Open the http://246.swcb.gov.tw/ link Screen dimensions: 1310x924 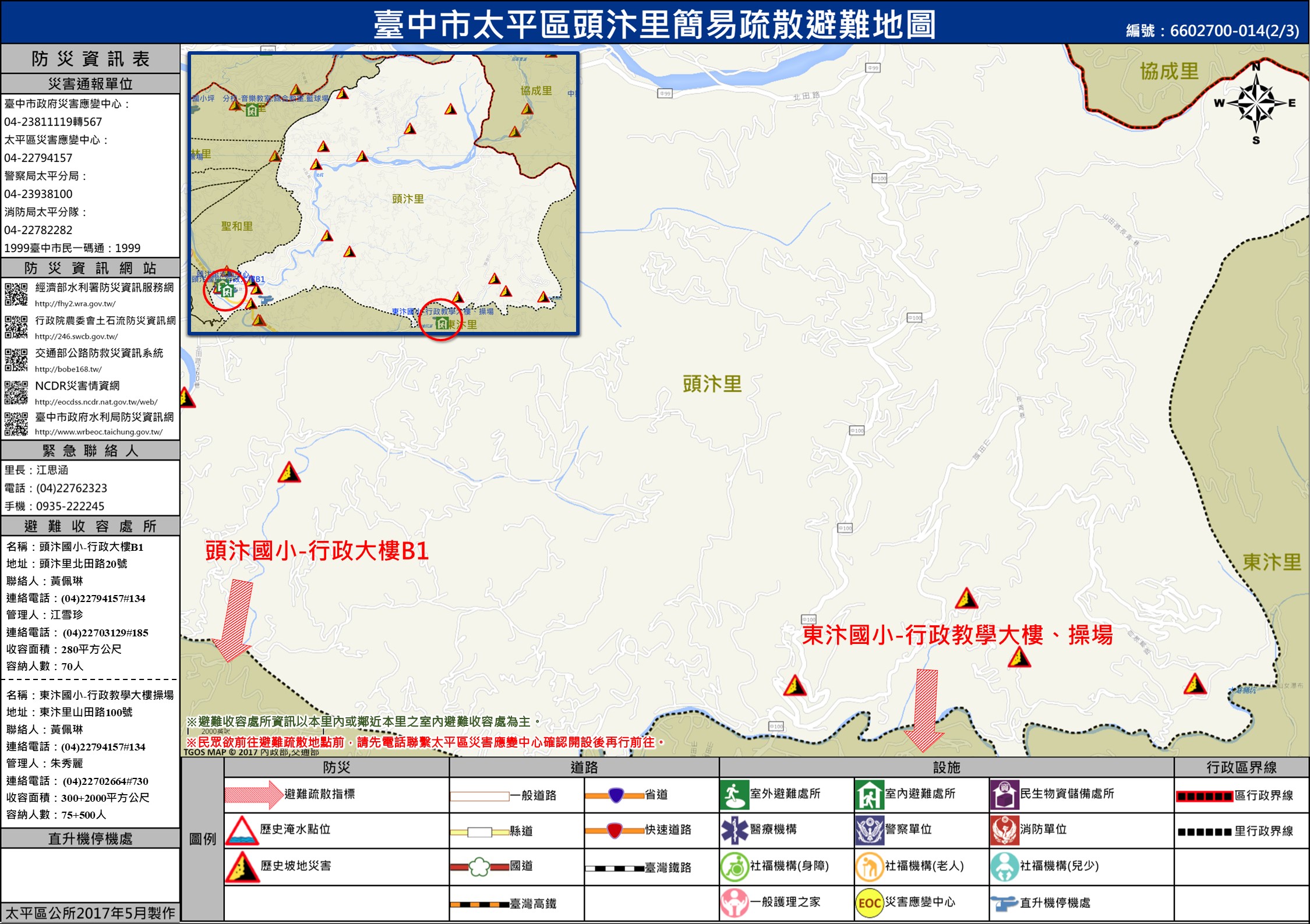tap(76, 337)
